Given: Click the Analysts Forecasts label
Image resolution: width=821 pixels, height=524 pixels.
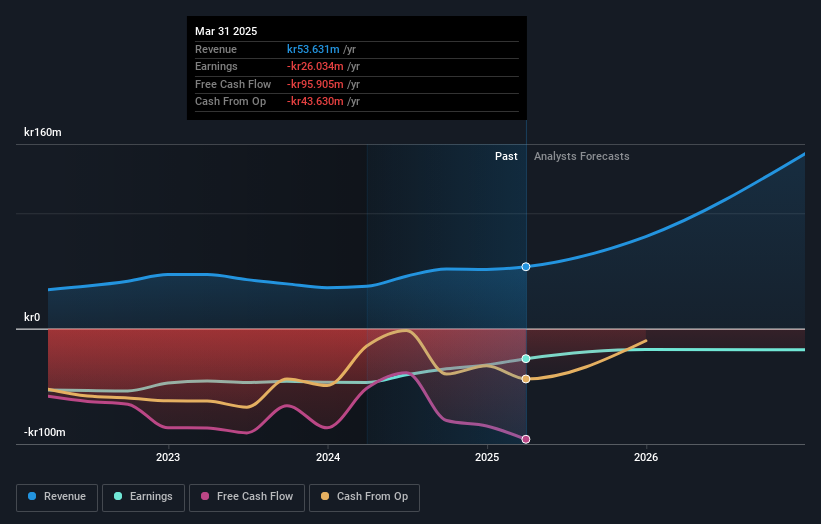Looking at the screenshot, I should (x=582, y=157).
